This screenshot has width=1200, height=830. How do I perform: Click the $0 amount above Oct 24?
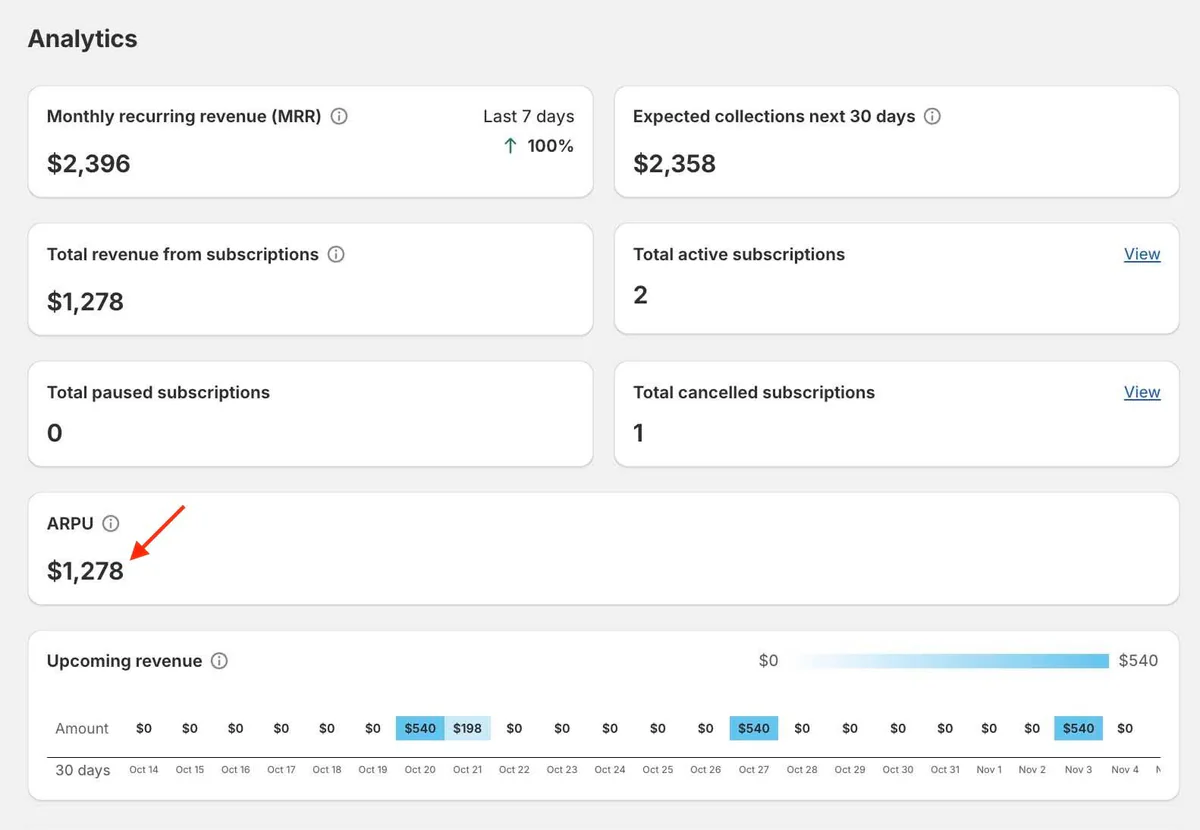click(x=610, y=728)
